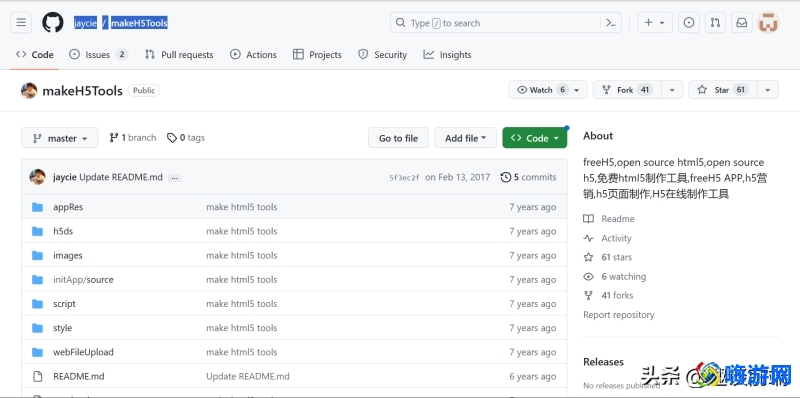Open the command palette icon

tap(611, 22)
